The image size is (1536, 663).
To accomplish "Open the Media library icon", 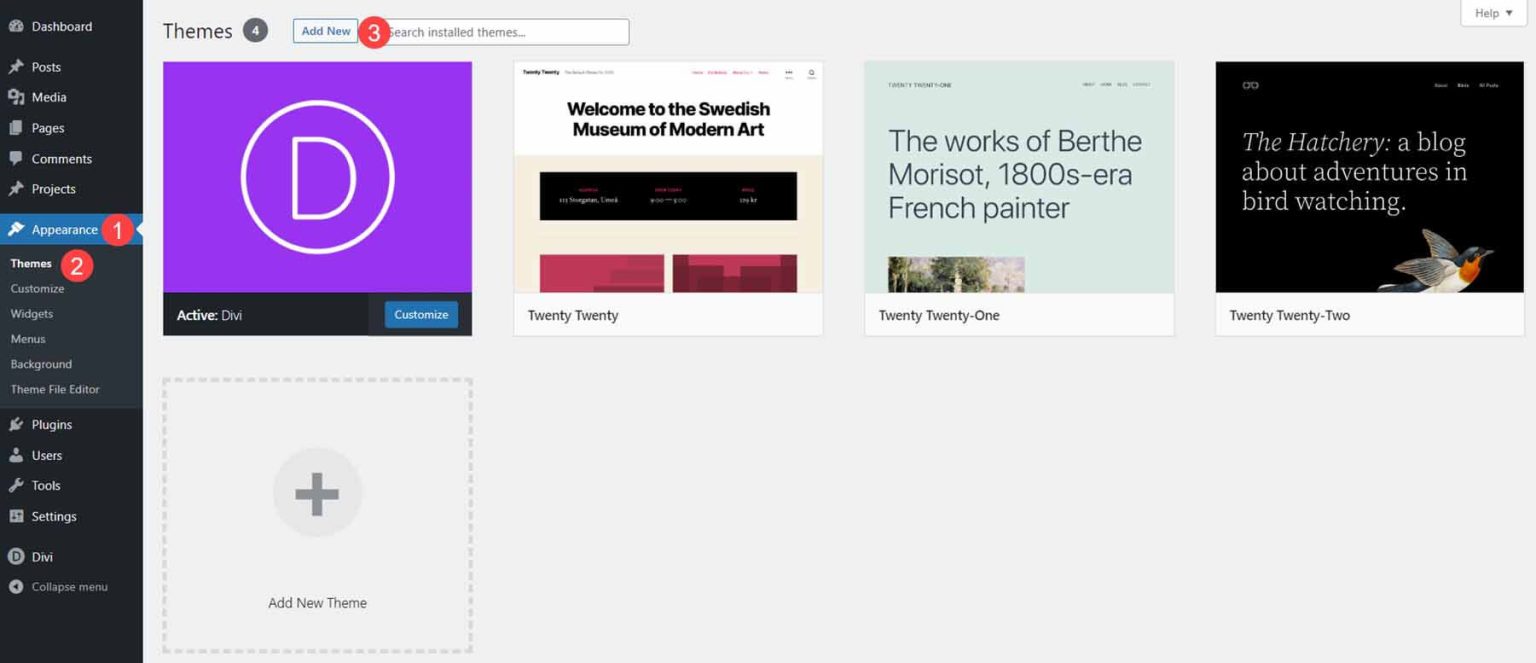I will coord(16,97).
